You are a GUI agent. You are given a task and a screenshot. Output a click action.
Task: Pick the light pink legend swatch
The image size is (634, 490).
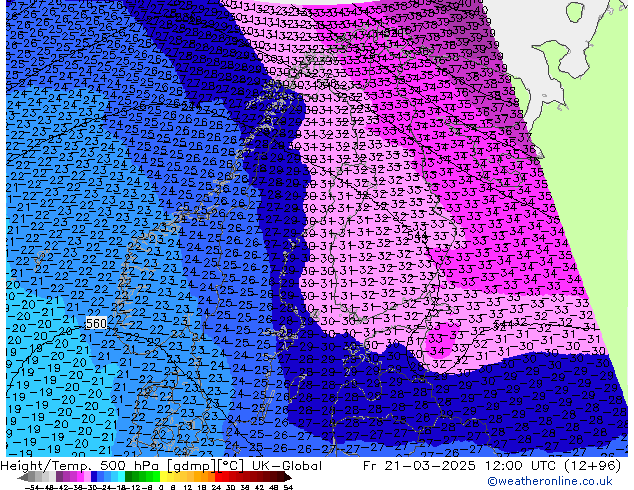click(87, 477)
